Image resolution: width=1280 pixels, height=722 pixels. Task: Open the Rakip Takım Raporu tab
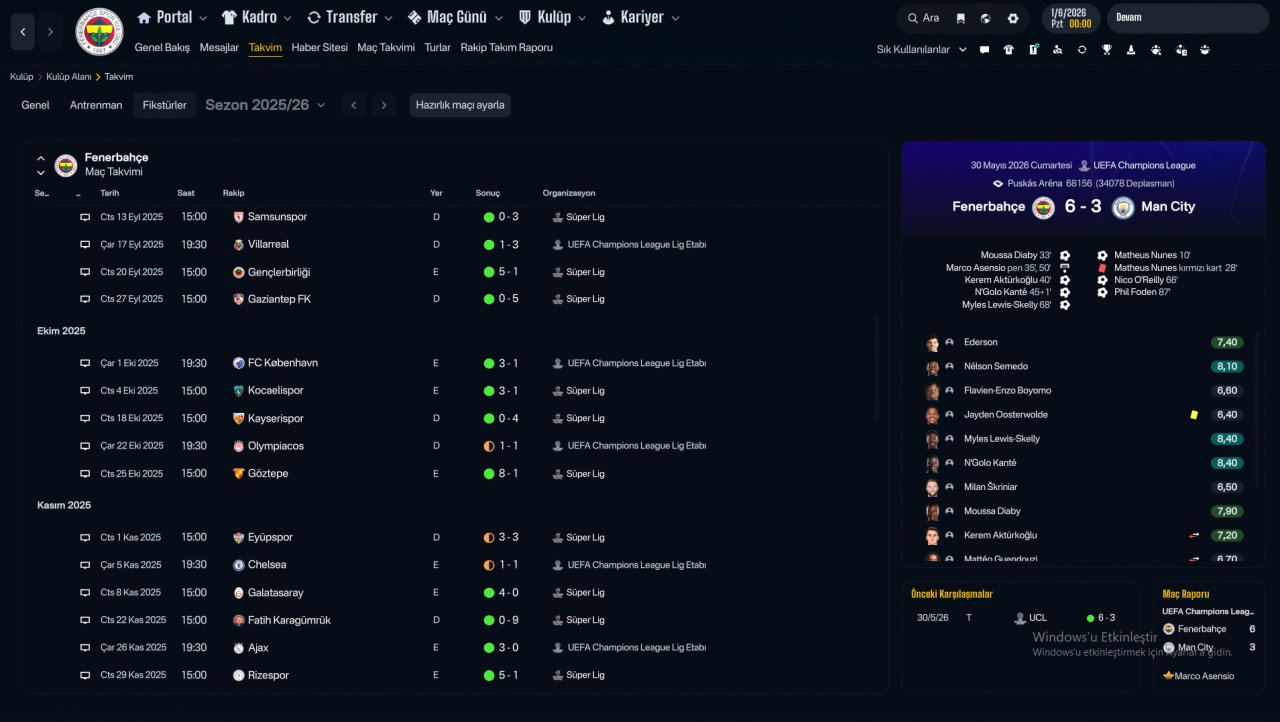click(x=506, y=47)
